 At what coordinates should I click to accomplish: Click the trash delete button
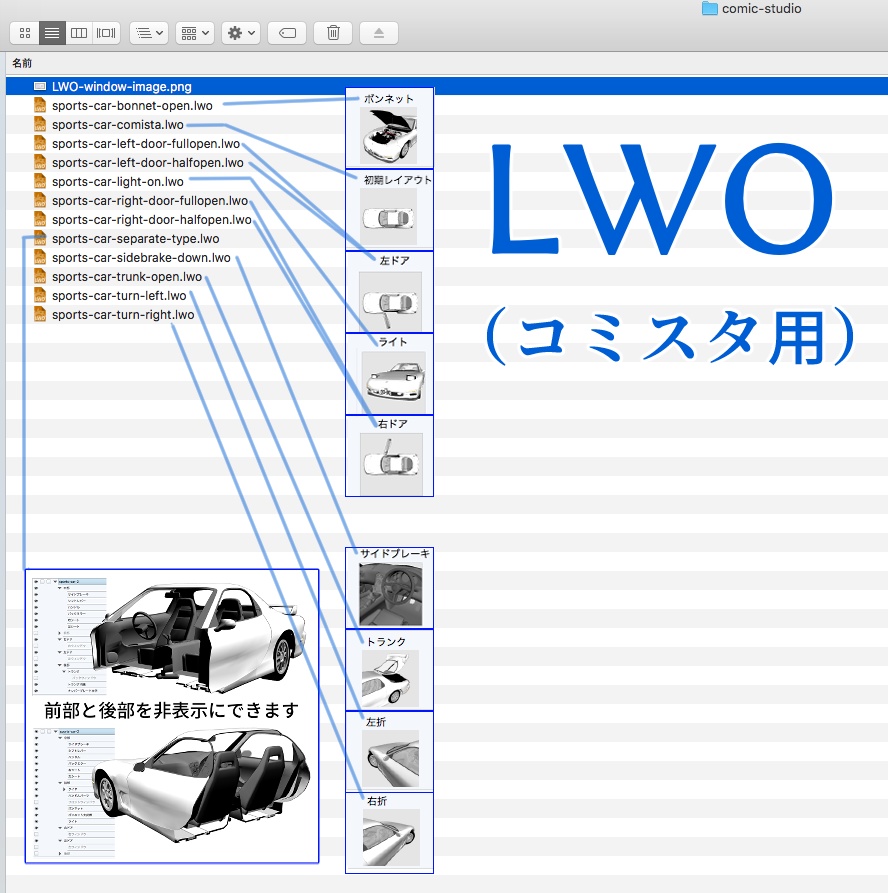coord(333,33)
